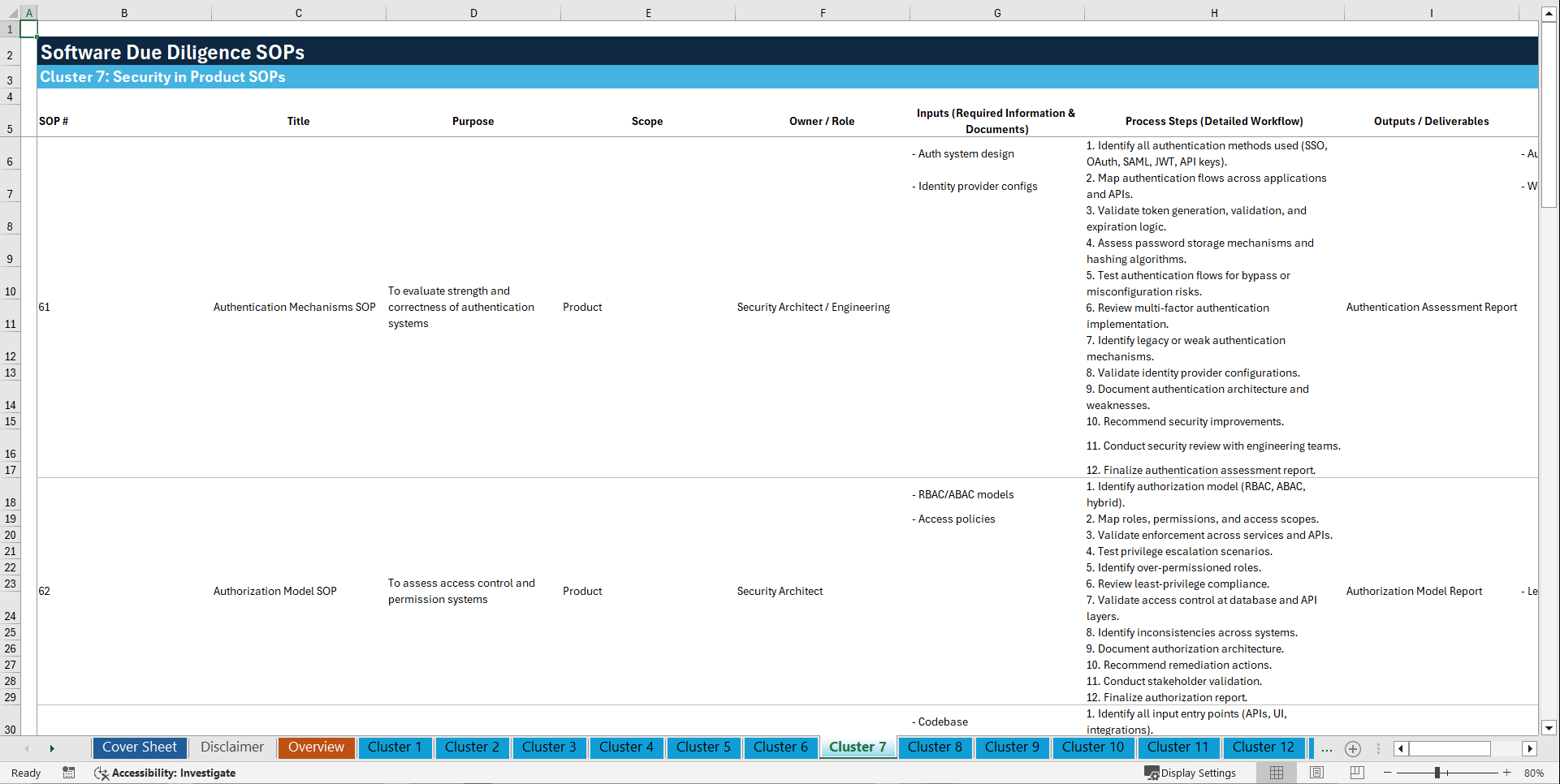Open the Disclaimer sheet tab
The width and height of the screenshot is (1560, 784).
click(x=231, y=747)
